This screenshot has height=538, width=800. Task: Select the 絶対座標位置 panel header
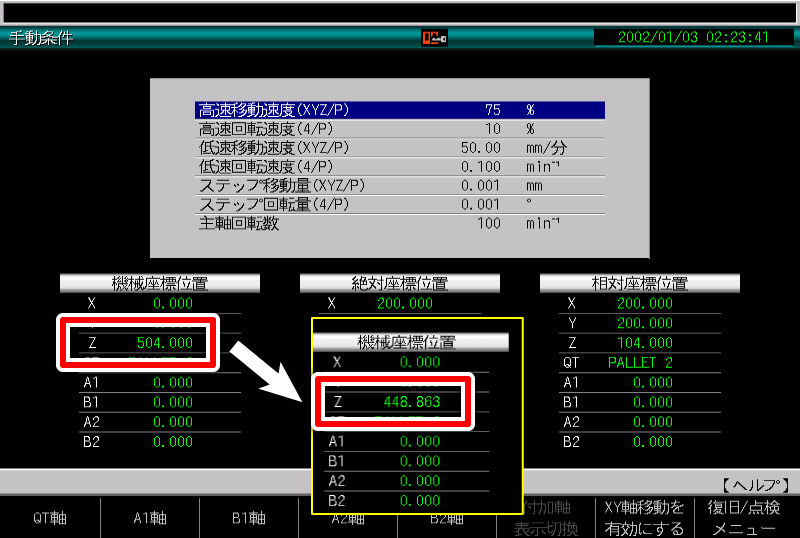pyautogui.click(x=399, y=284)
